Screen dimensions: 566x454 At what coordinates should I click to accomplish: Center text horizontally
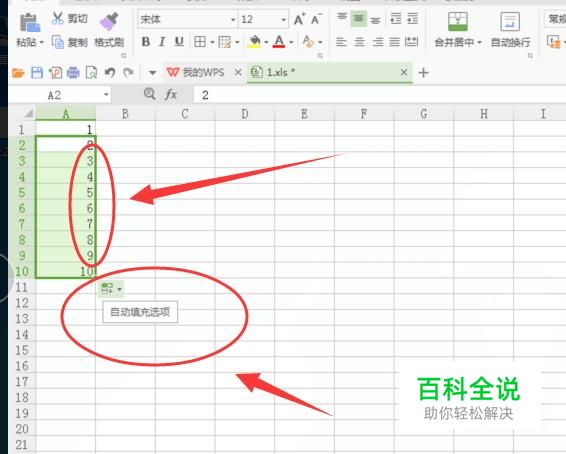[359, 42]
